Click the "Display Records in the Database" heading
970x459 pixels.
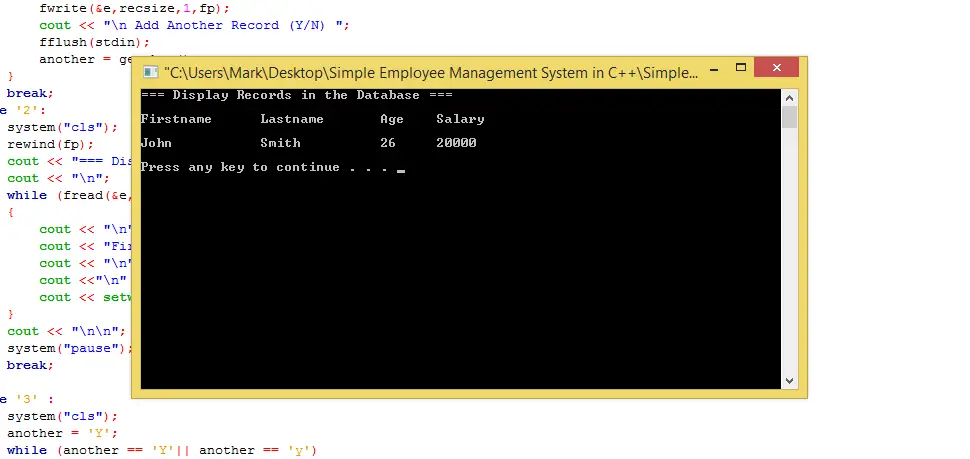296,96
